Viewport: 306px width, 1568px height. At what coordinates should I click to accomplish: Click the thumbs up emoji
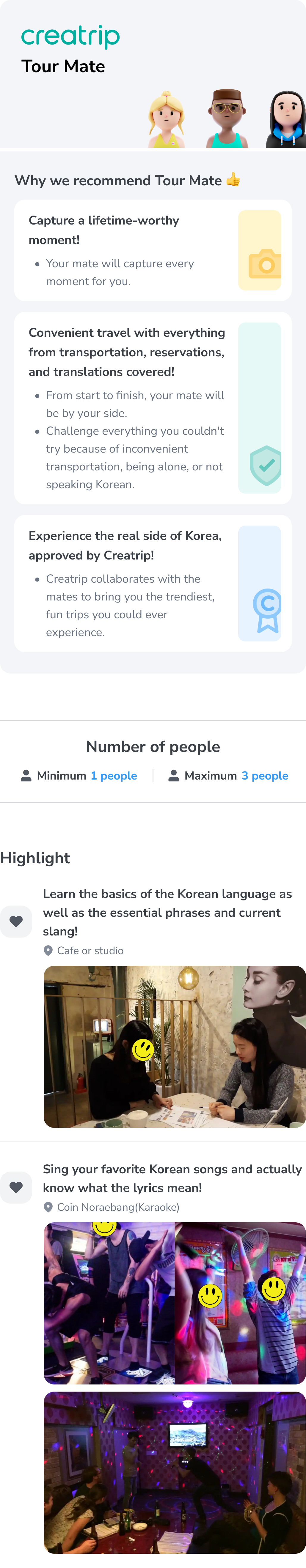pos(233,180)
